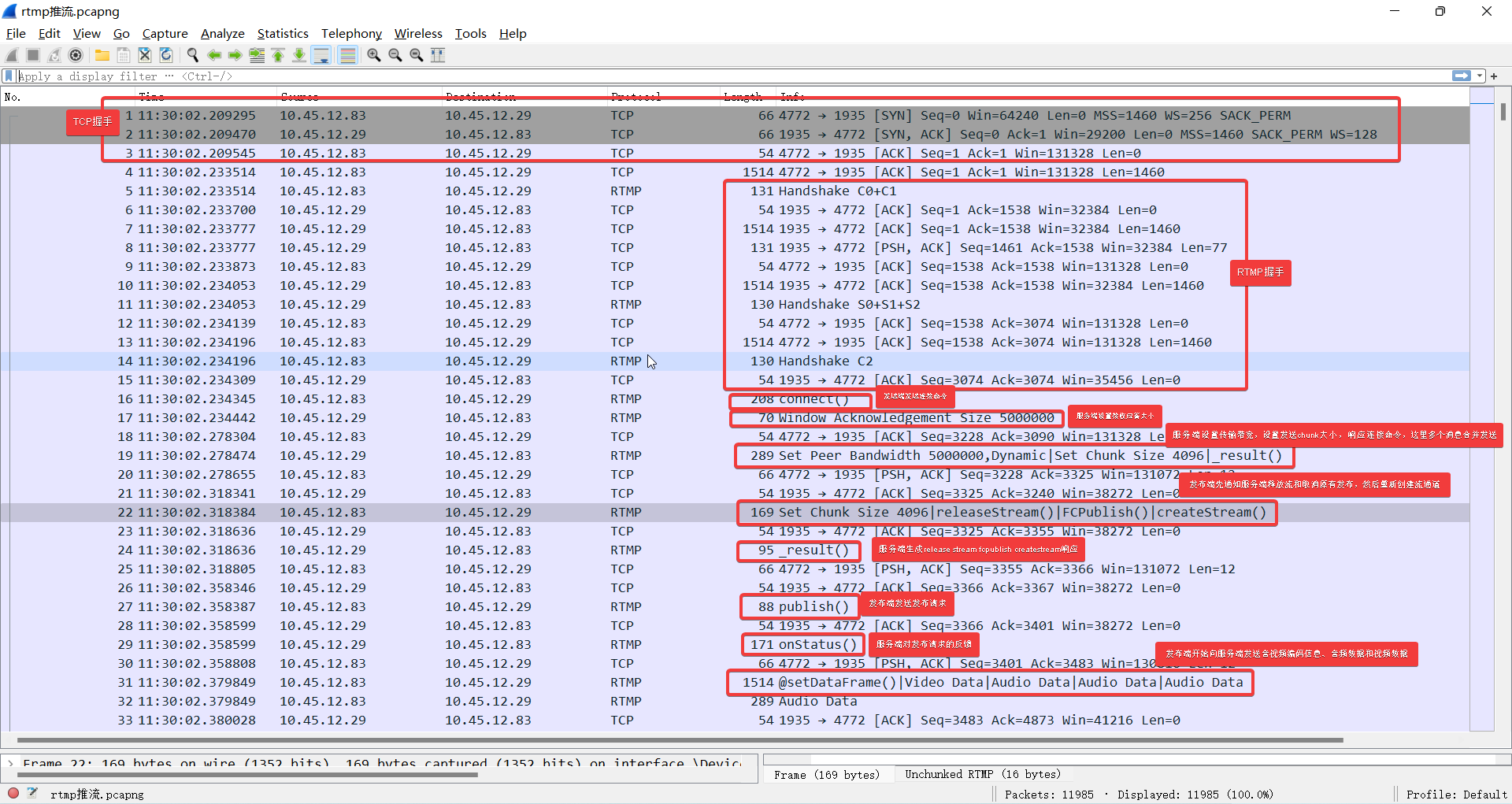Open the Help menu
The width and height of the screenshot is (1512, 804).
click(513, 34)
